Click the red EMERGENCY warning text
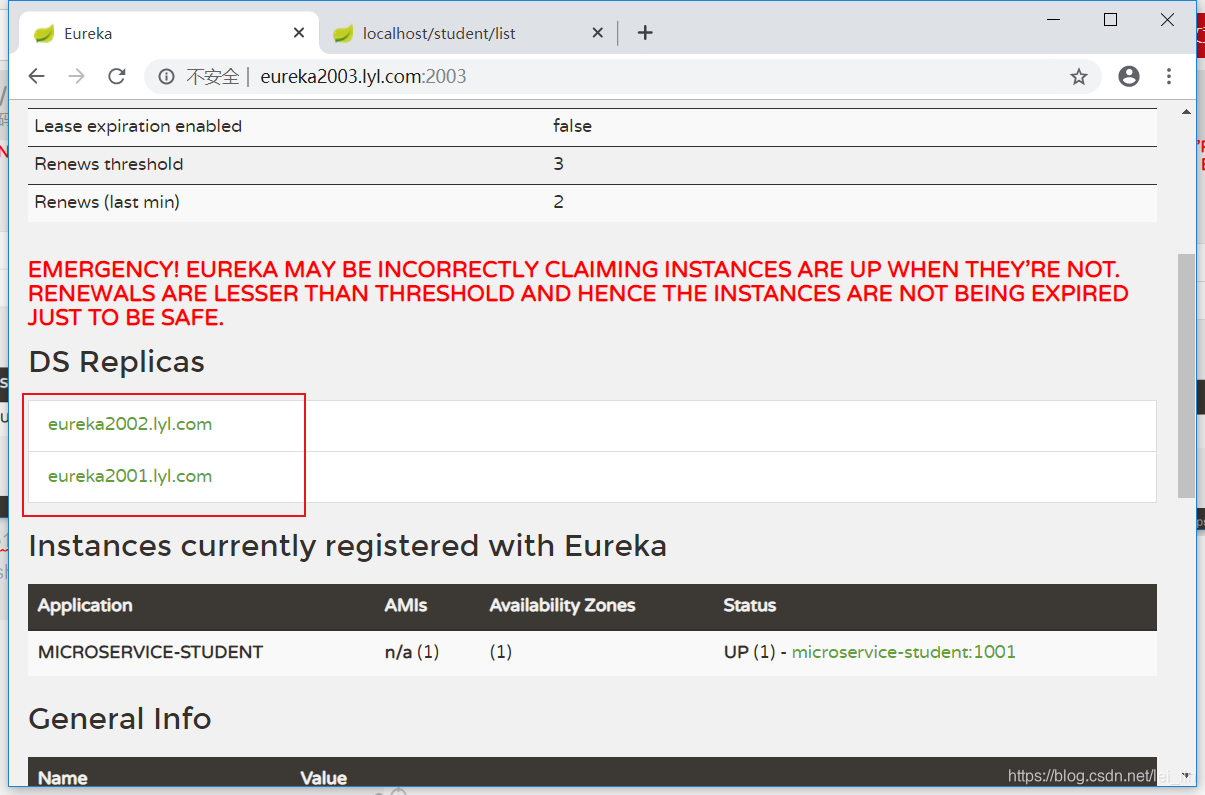 578,294
